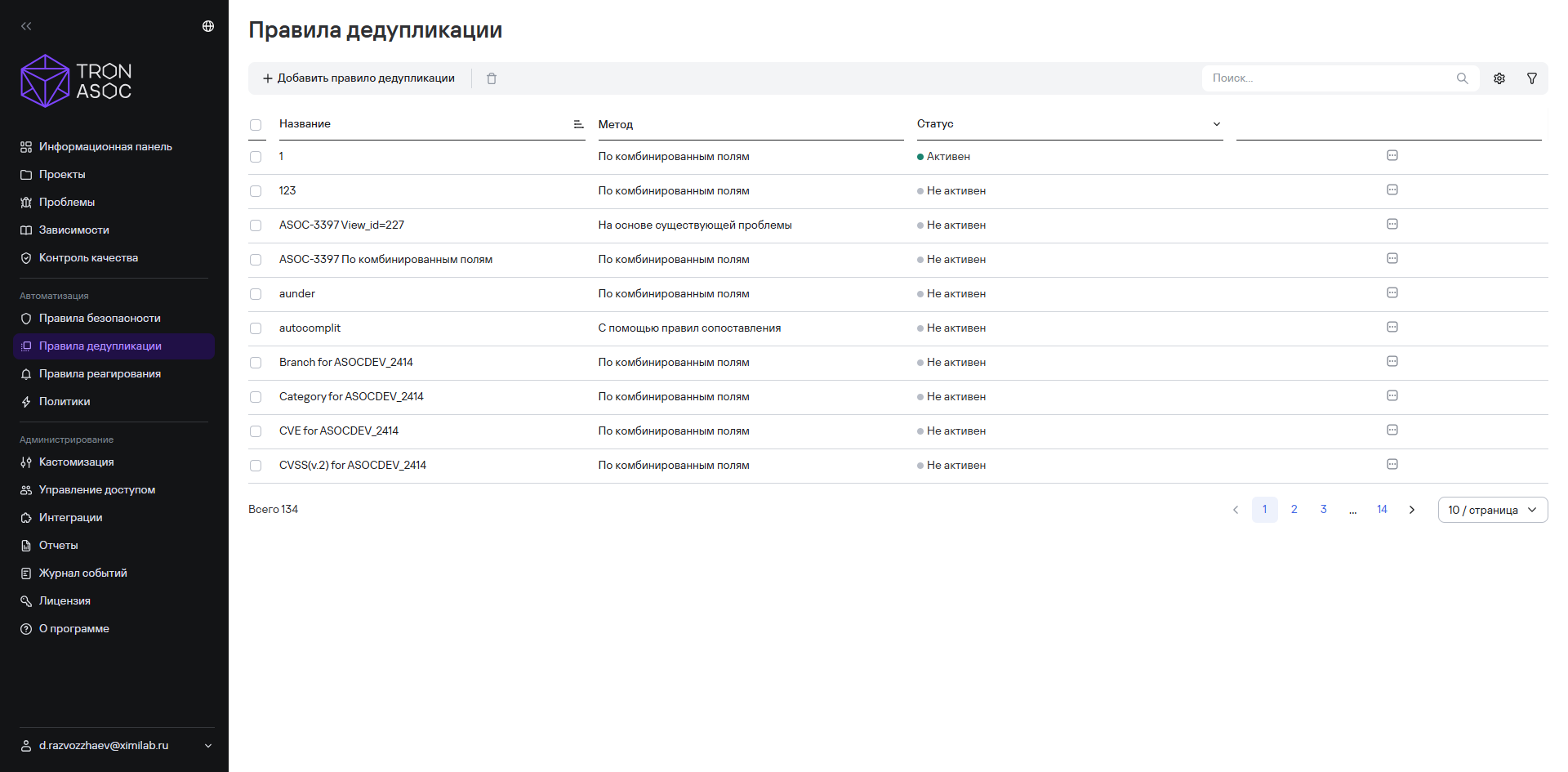Image resolution: width=1568 pixels, height=772 pixels.
Task: Check the aunder row checkbox
Action: (256, 294)
